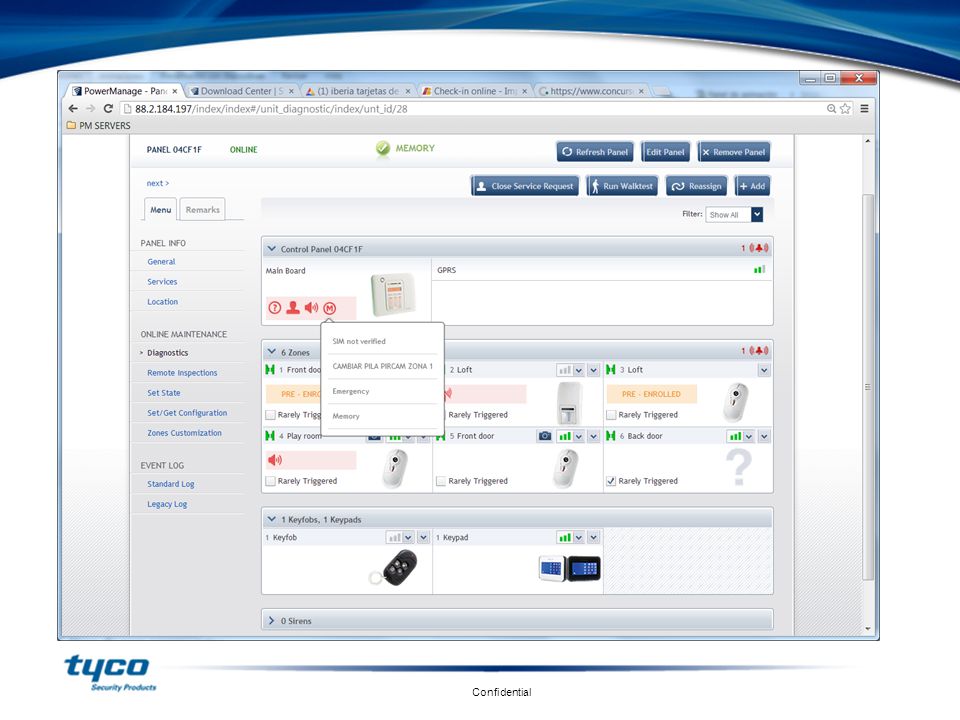Click the GPRS signal strength bars icon

(759, 269)
